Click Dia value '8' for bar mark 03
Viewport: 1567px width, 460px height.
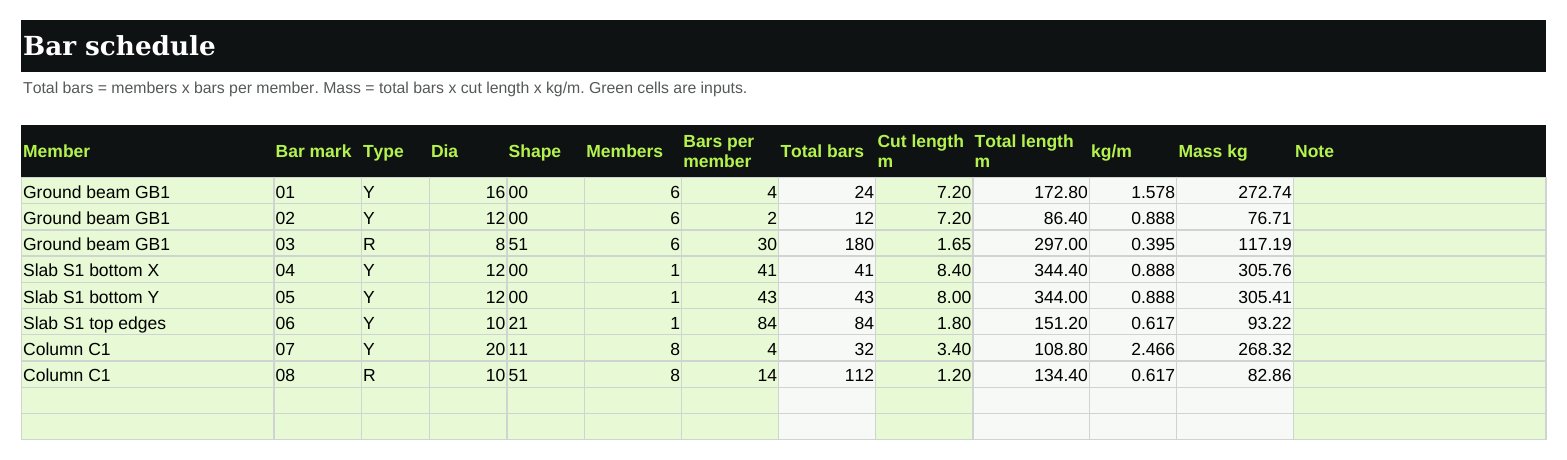point(468,244)
